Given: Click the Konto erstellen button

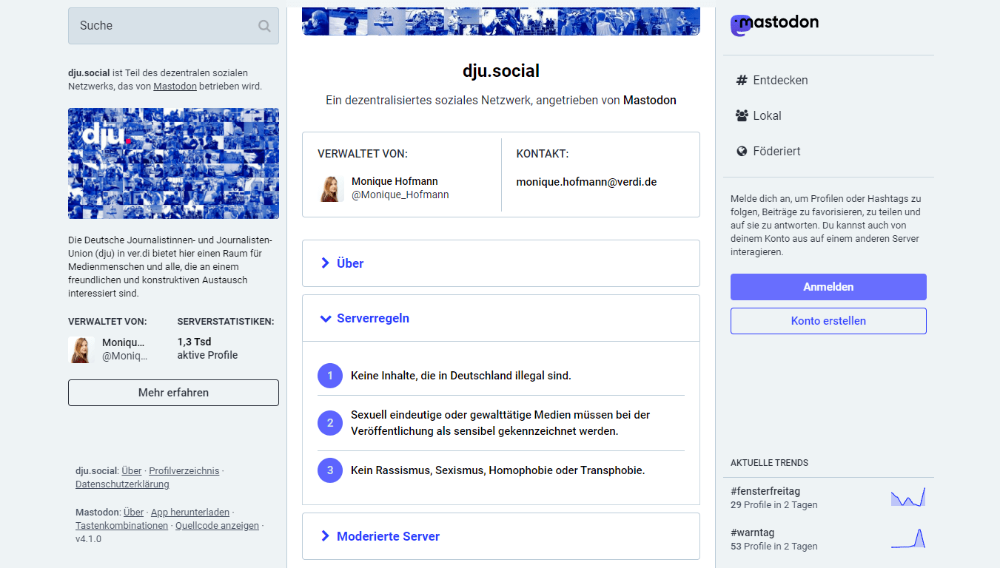Looking at the screenshot, I should [828, 321].
